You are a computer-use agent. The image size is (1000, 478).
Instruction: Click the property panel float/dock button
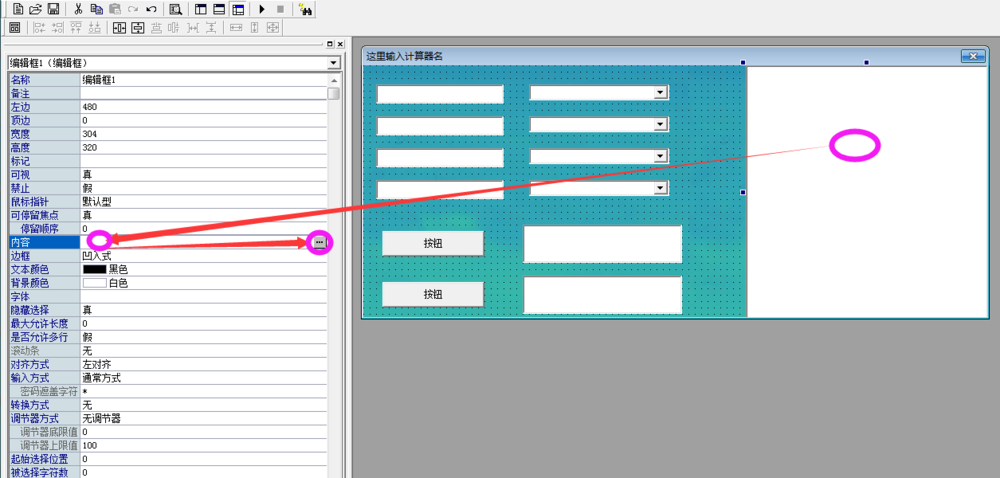(x=330, y=44)
